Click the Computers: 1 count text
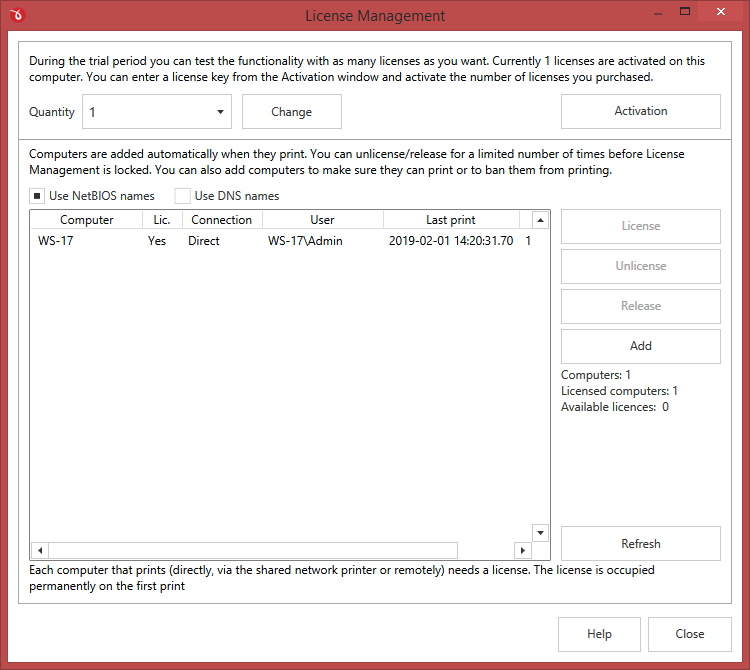Viewport: 750px width, 670px height. (x=596, y=375)
